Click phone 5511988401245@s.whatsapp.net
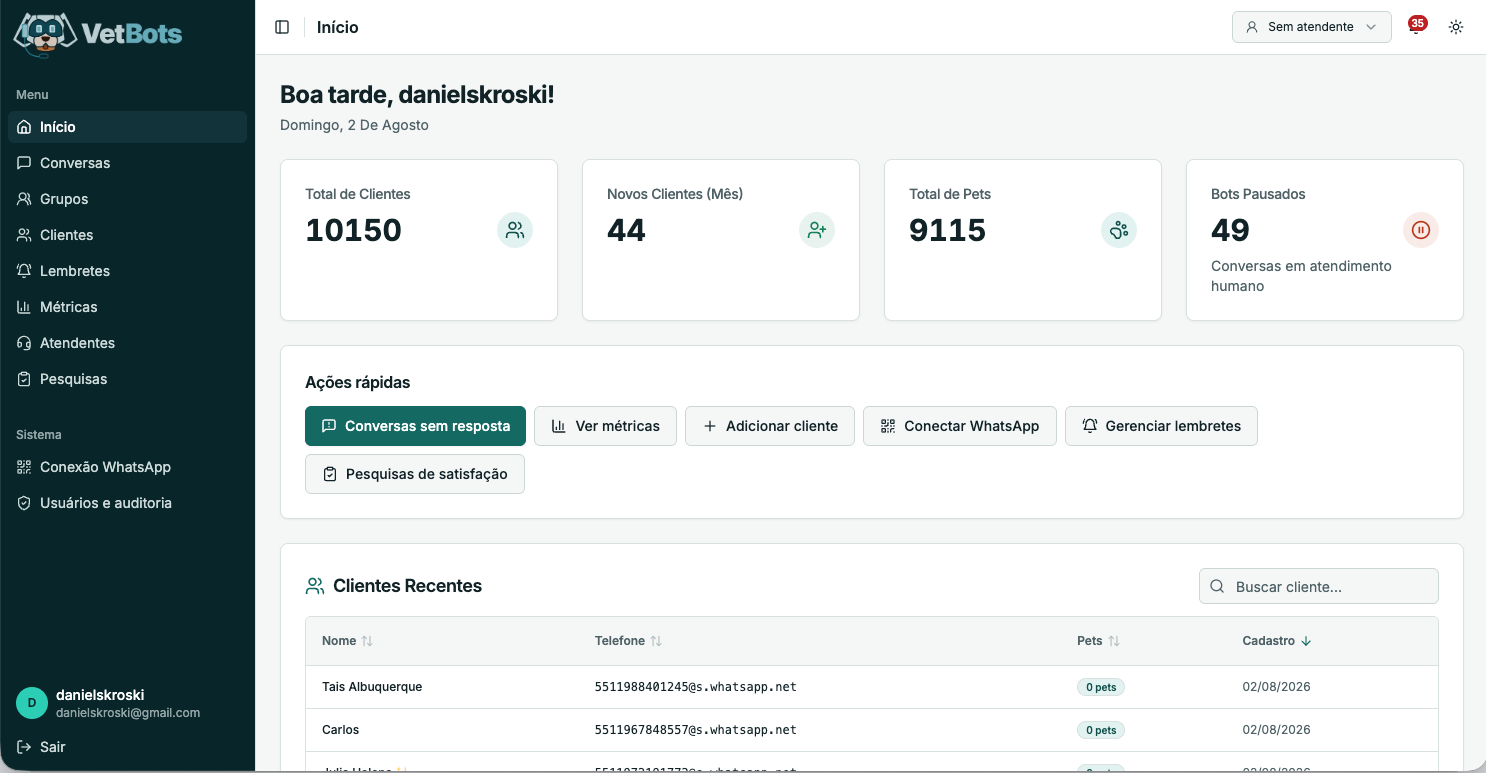Screen dimensions: 1486x773 pyautogui.click(x=696, y=687)
